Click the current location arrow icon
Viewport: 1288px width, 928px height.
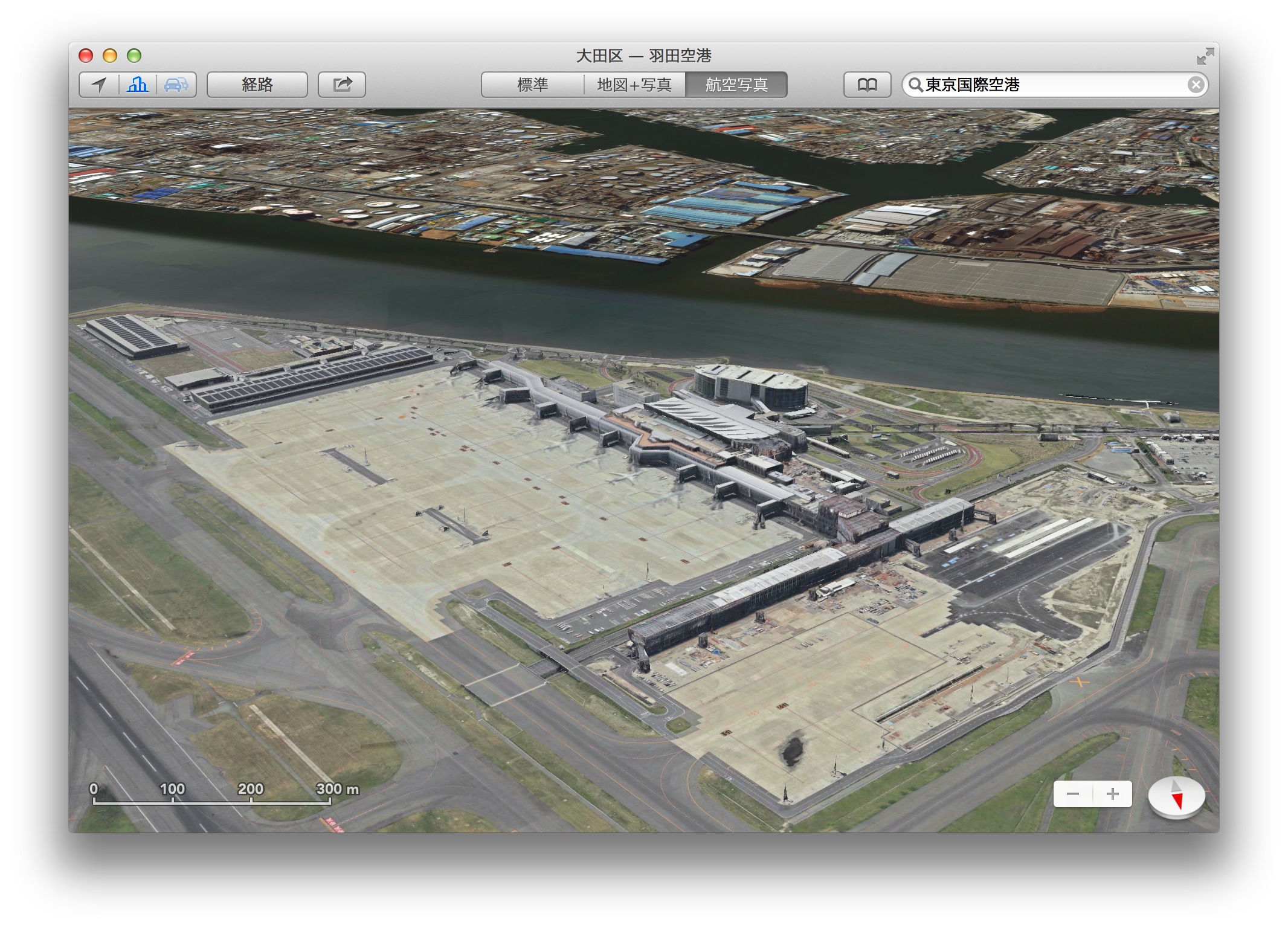tap(99, 85)
